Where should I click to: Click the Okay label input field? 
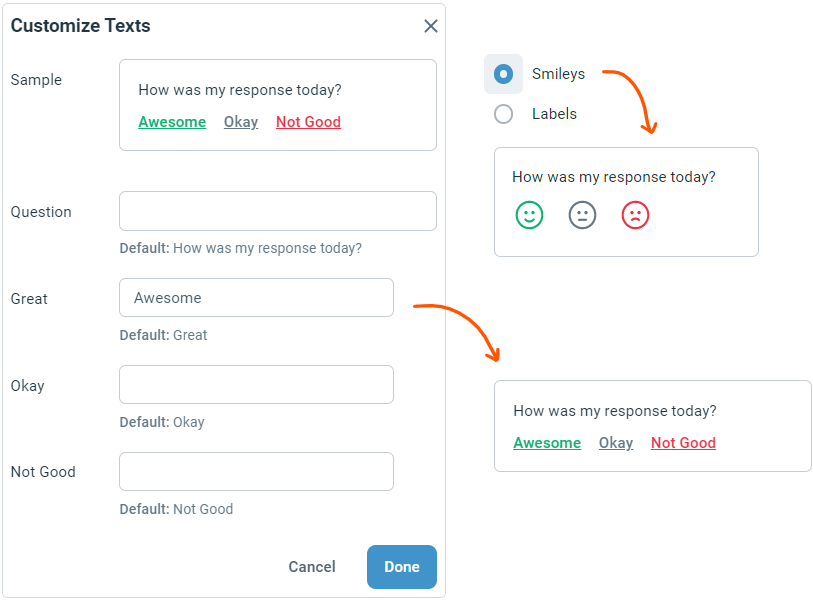pyautogui.click(x=256, y=385)
